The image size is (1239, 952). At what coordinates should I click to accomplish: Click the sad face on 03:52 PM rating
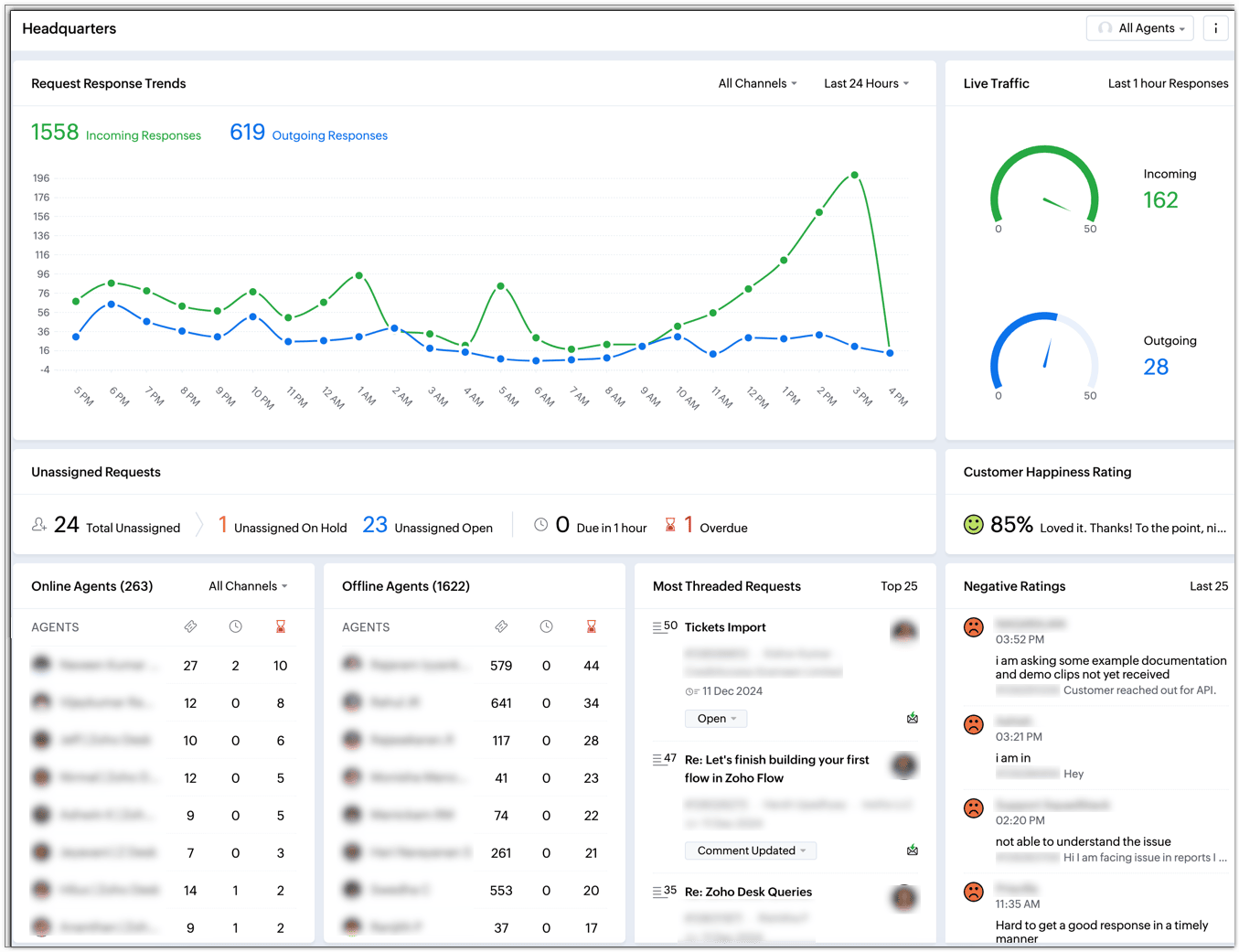tap(974, 627)
